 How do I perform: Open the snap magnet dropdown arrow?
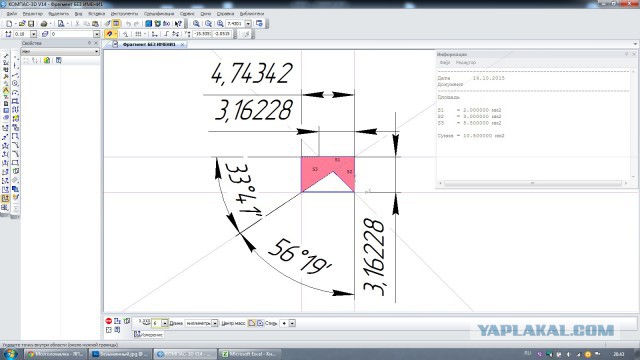pyautogui.click(x=116, y=34)
